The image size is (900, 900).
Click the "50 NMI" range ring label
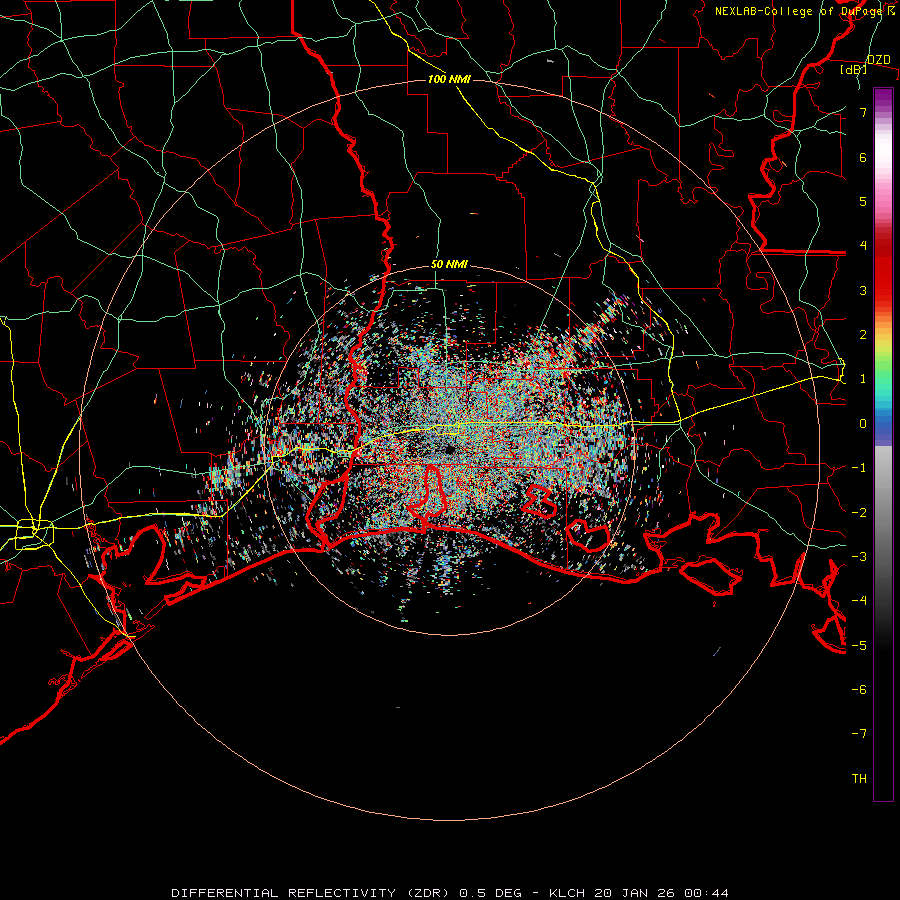tap(449, 265)
